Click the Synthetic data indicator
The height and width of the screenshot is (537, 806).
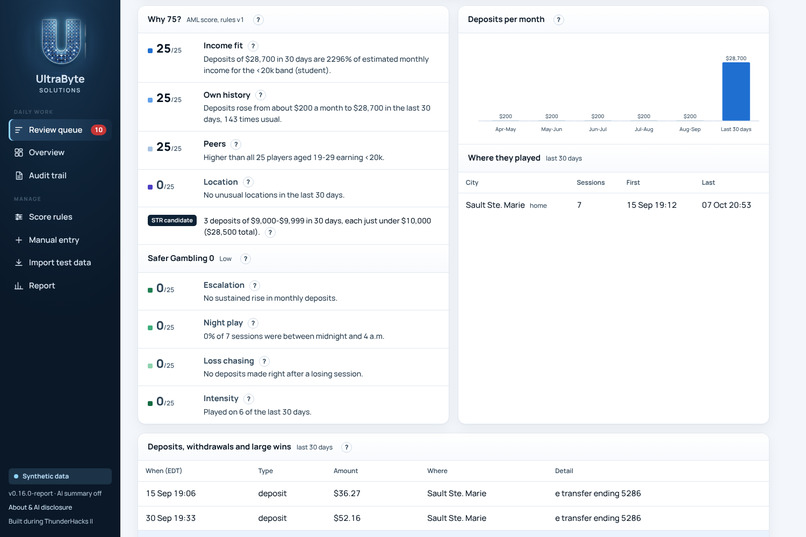click(60, 476)
